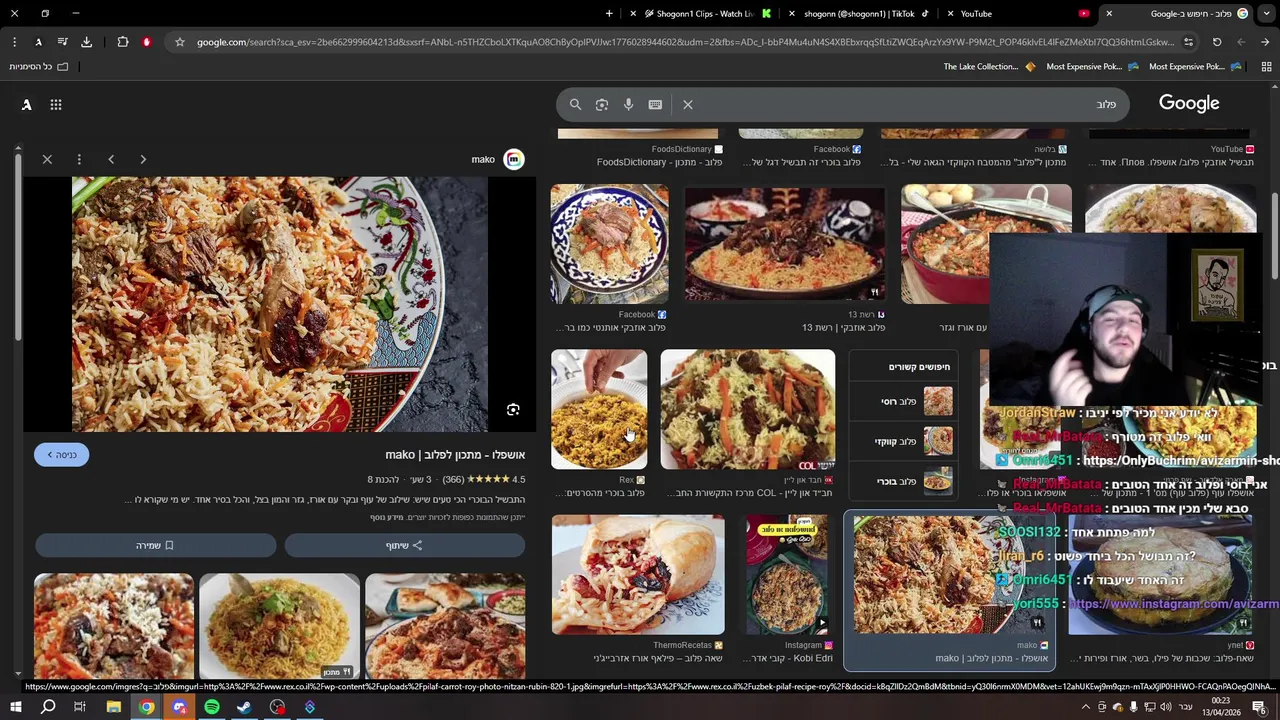Open the Windows notification center icon
Image resolution: width=1280 pixels, height=720 pixels.
1259,707
